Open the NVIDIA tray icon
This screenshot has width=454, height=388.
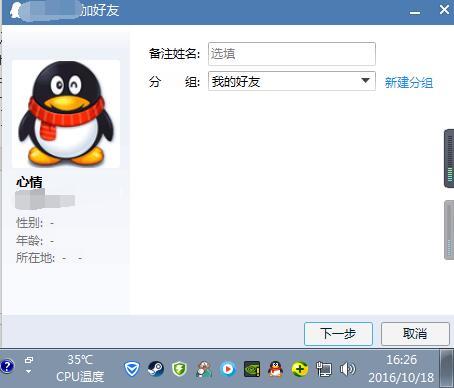pos(252,369)
